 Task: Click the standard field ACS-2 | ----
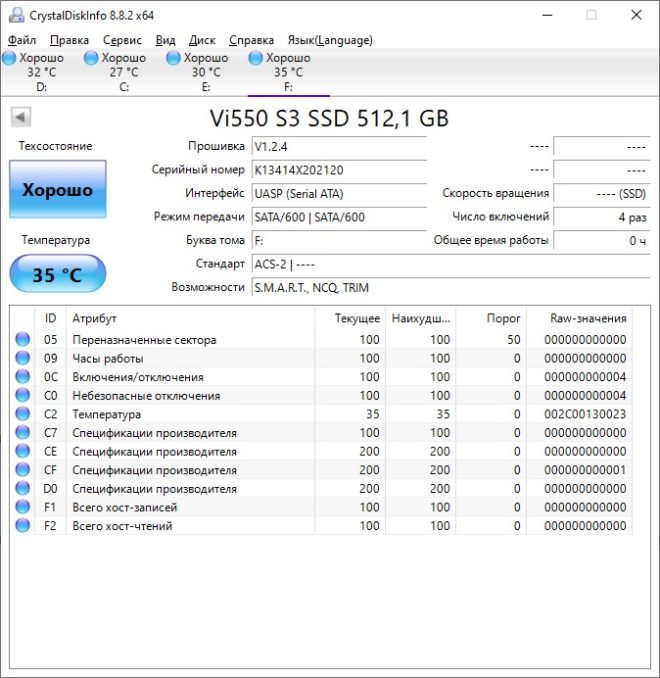(x=451, y=264)
